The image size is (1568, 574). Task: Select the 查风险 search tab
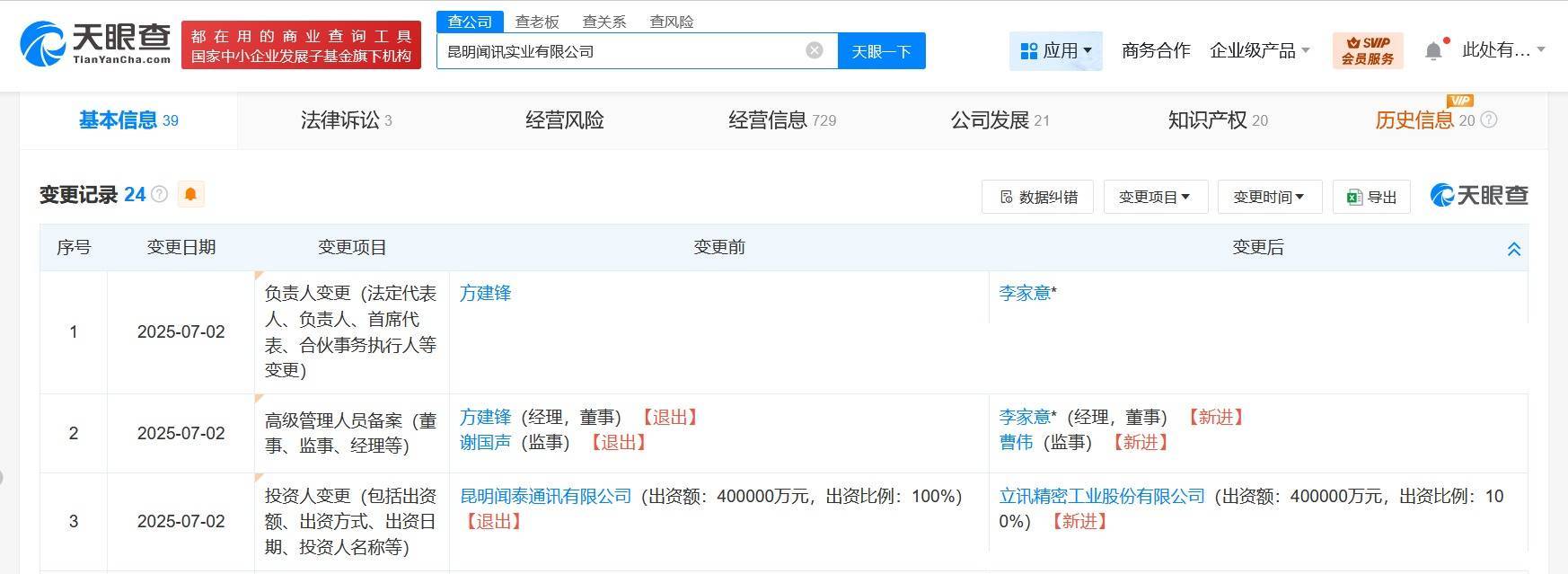click(672, 22)
